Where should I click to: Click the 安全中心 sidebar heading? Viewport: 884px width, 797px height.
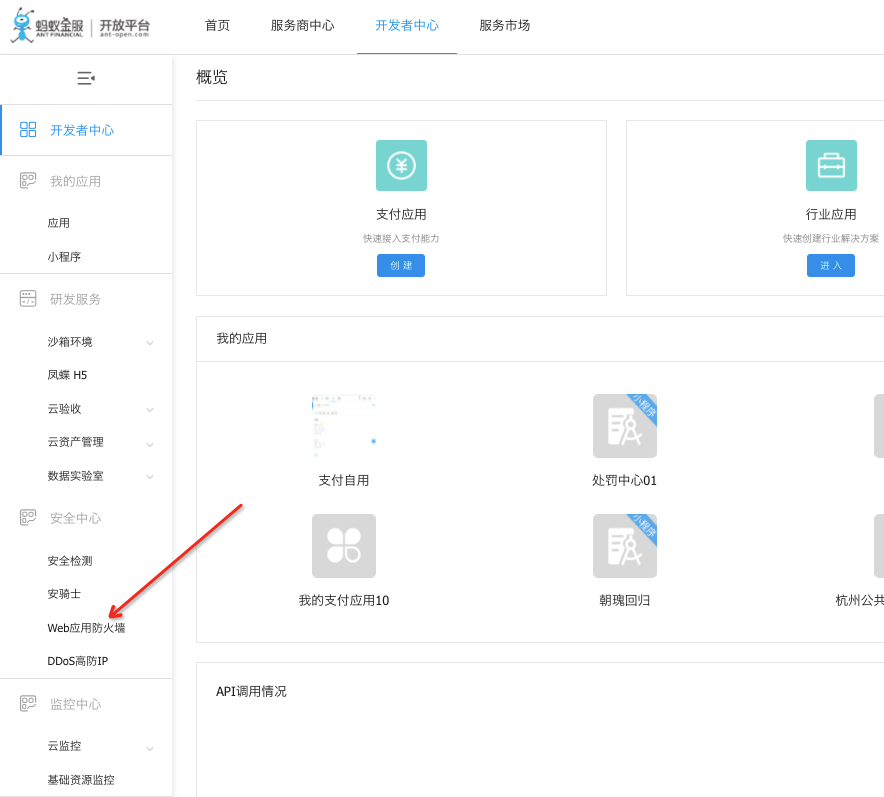tap(76, 518)
